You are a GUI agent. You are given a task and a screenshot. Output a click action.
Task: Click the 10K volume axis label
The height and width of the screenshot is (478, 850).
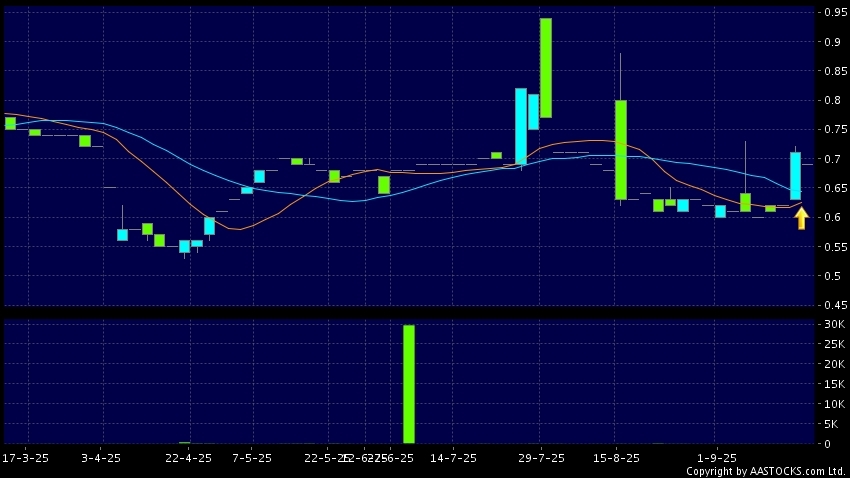pyautogui.click(x=835, y=404)
